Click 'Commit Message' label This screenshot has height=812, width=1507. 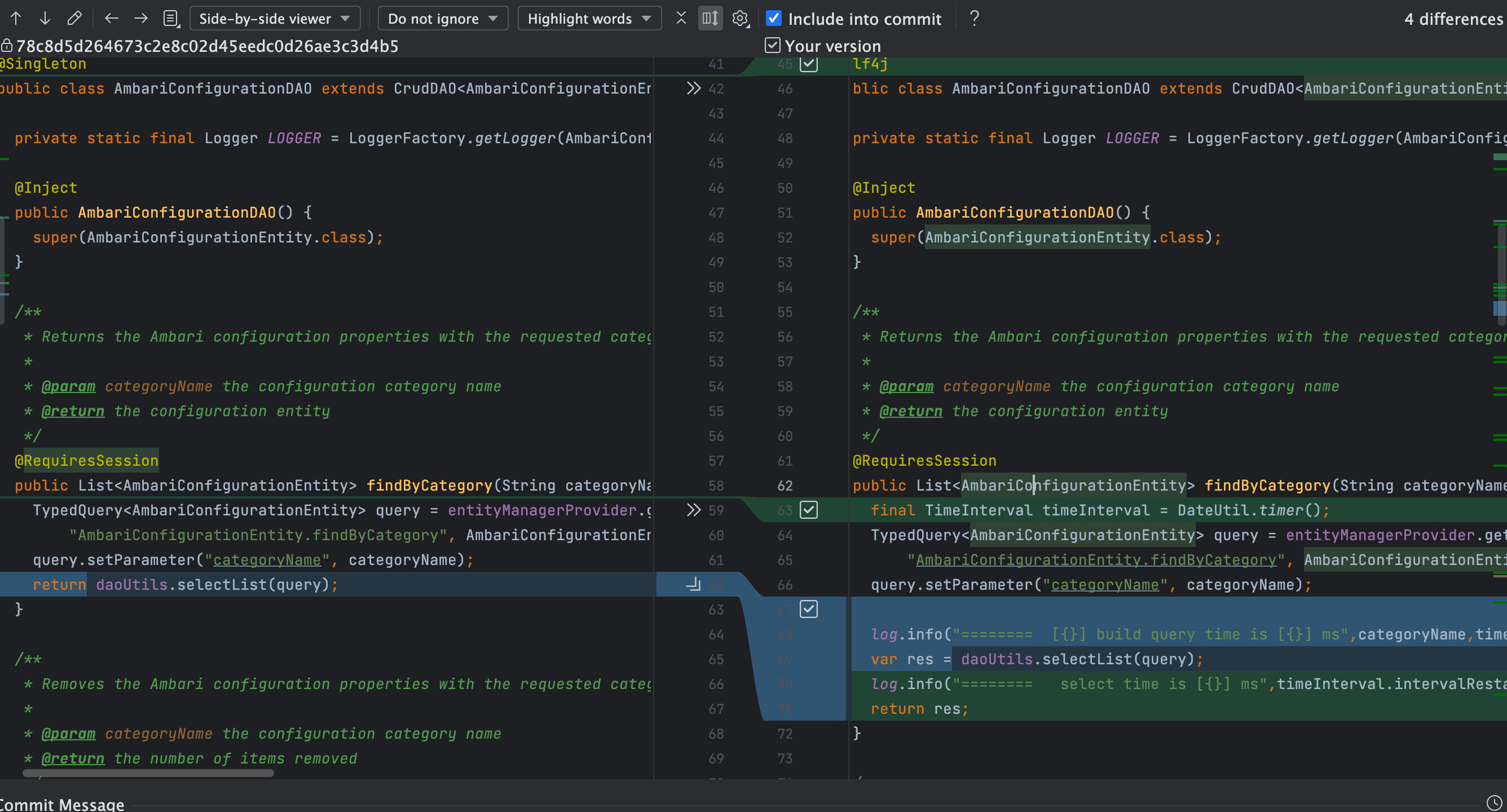pos(62,805)
